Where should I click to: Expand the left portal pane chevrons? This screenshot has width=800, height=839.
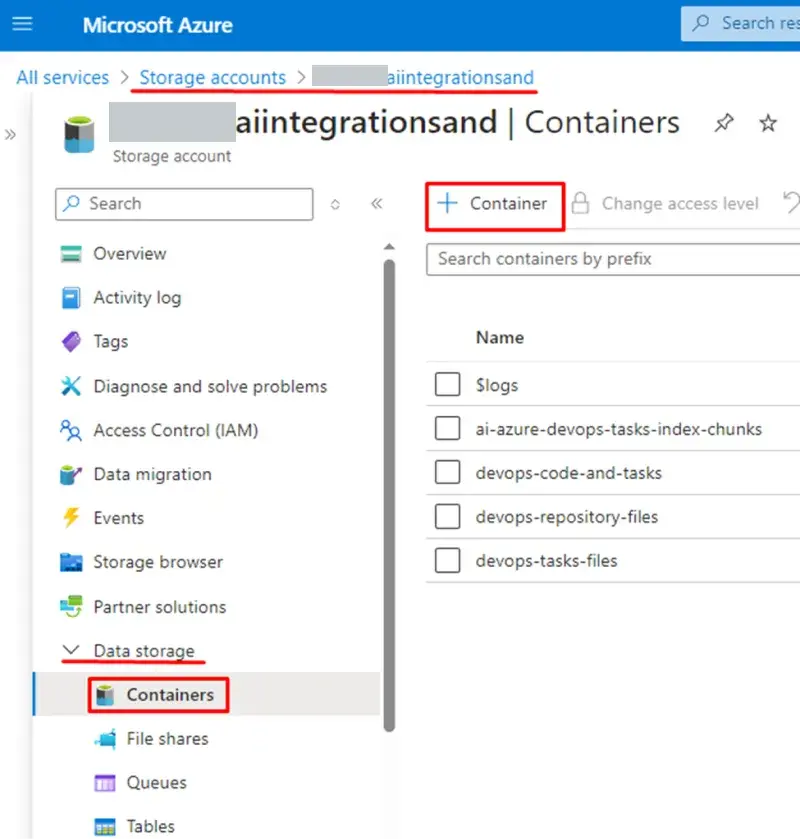(x=10, y=134)
